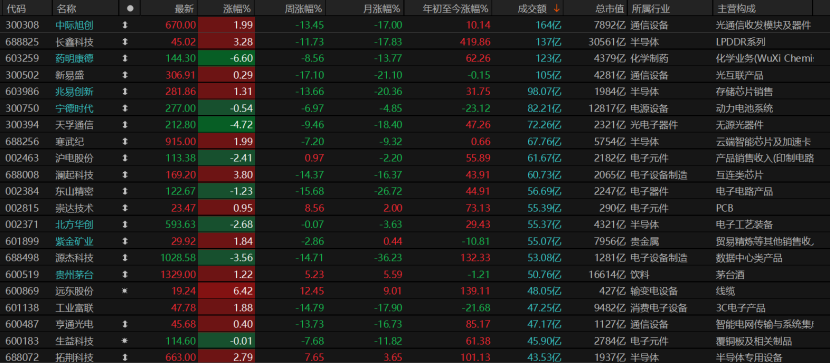Sort by 月涨幅% column header
Viewport: 830px width, 364px height.
tap(383, 8)
